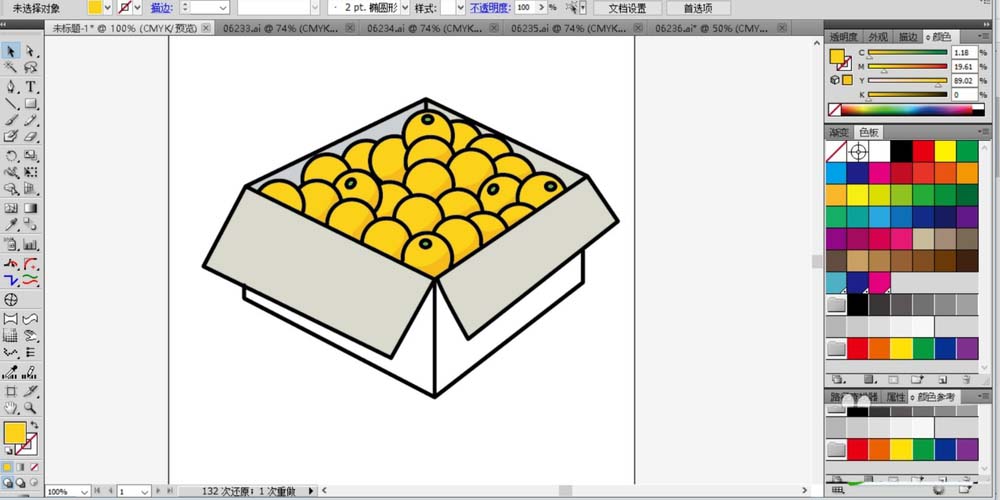Select the Zoom magnifier tool

[x=31, y=408]
